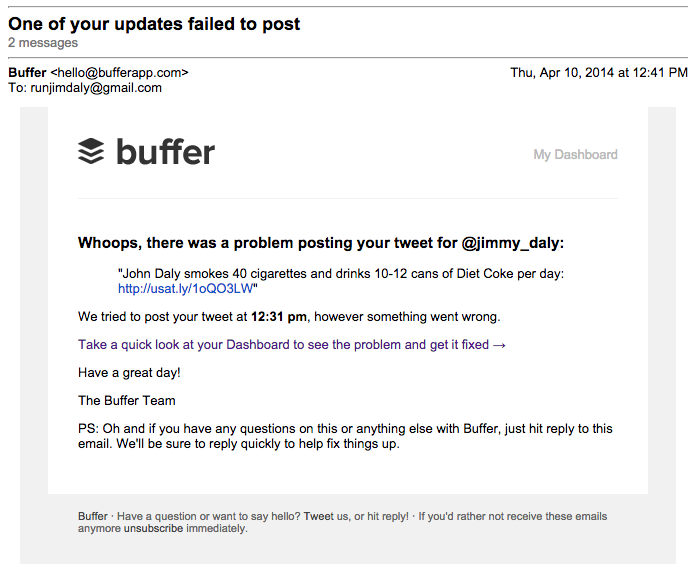Click the PS paragraph about replying
696x567 pixels.
[x=346, y=436]
